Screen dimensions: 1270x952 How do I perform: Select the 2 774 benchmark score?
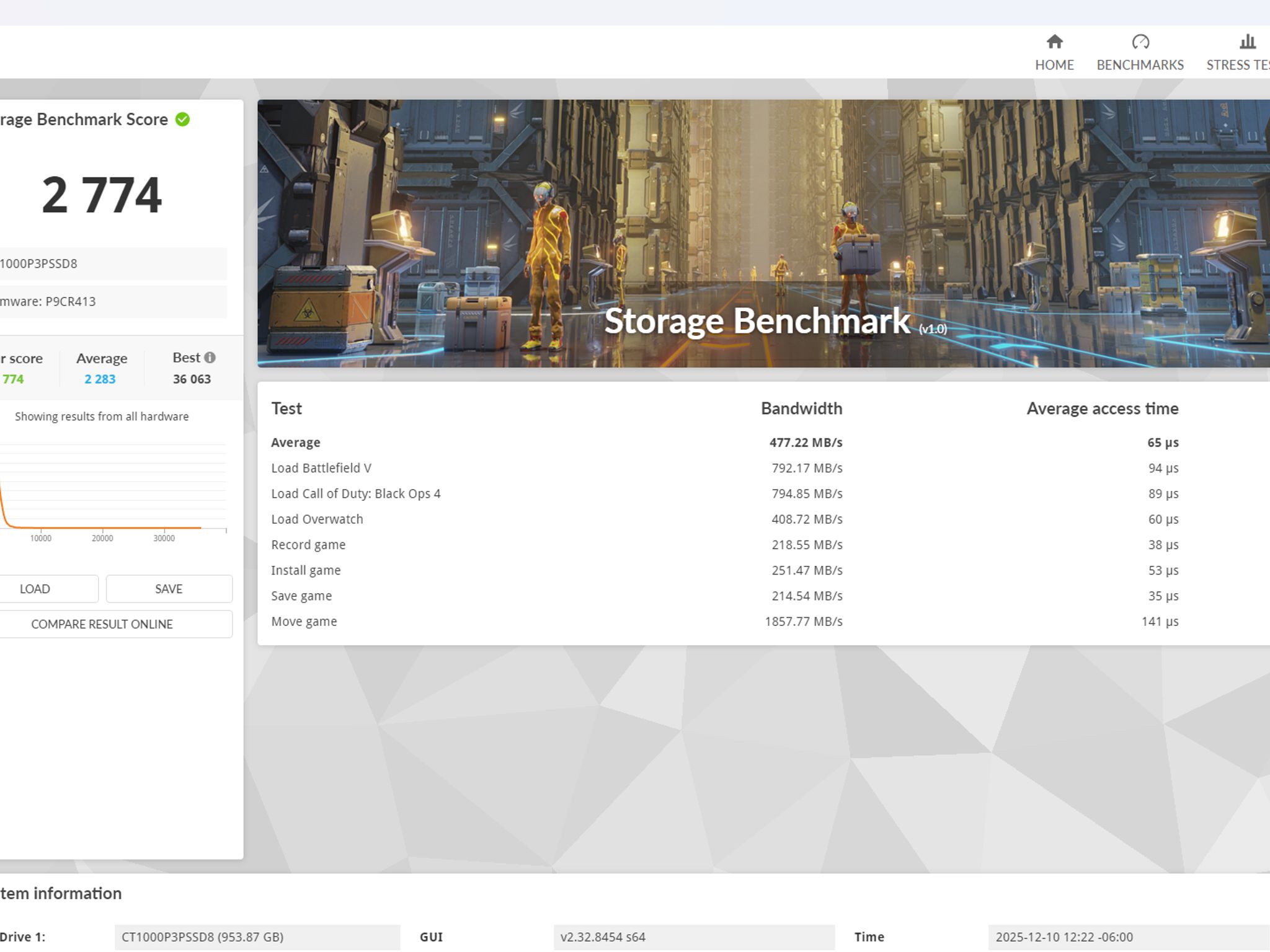pyautogui.click(x=102, y=195)
